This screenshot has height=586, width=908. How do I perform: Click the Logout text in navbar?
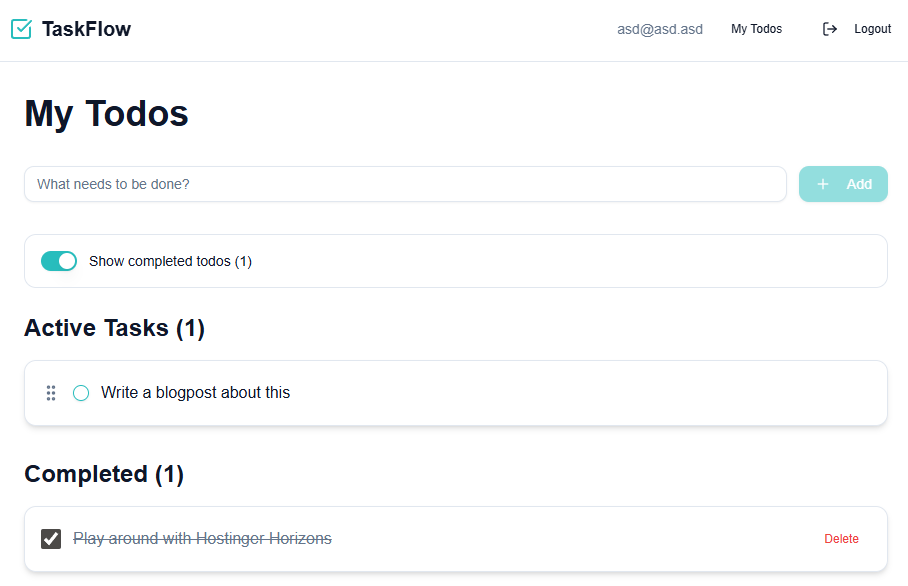click(x=872, y=29)
